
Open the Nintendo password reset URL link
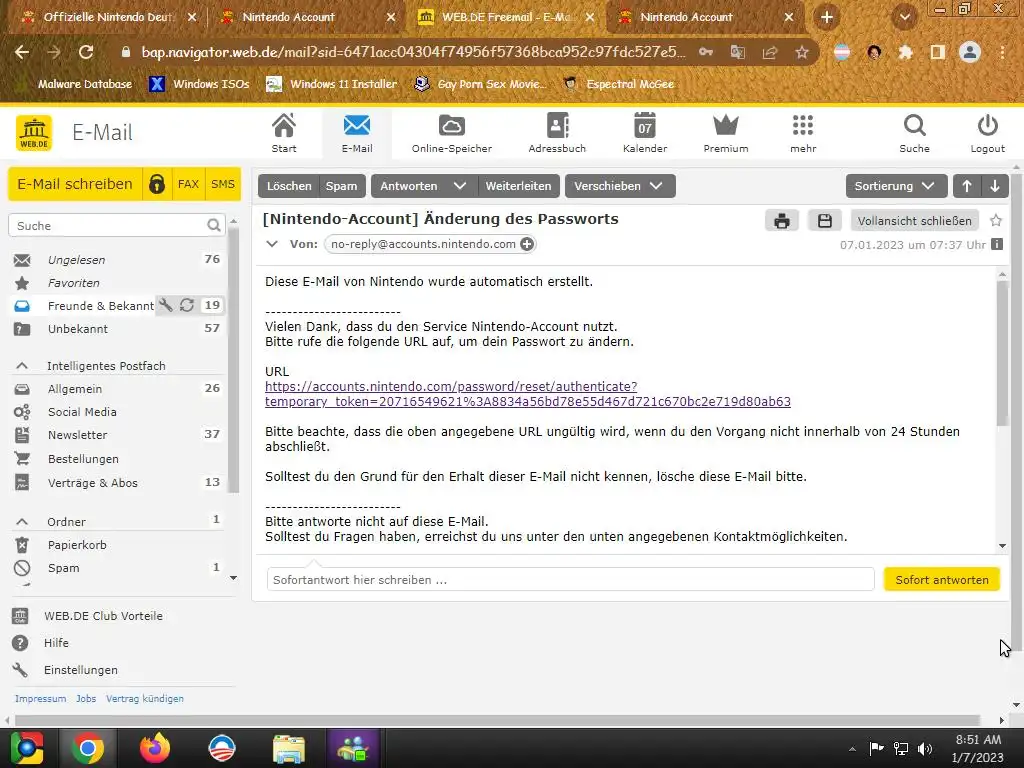[x=528, y=394]
